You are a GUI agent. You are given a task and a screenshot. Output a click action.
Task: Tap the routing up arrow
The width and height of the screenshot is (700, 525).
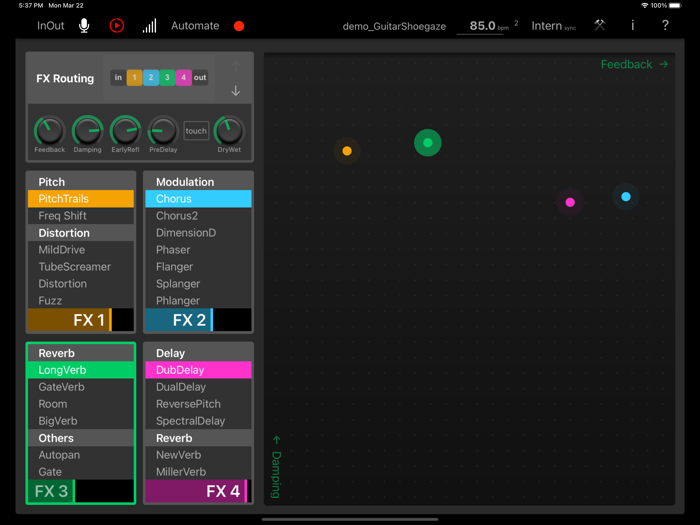coord(236,66)
